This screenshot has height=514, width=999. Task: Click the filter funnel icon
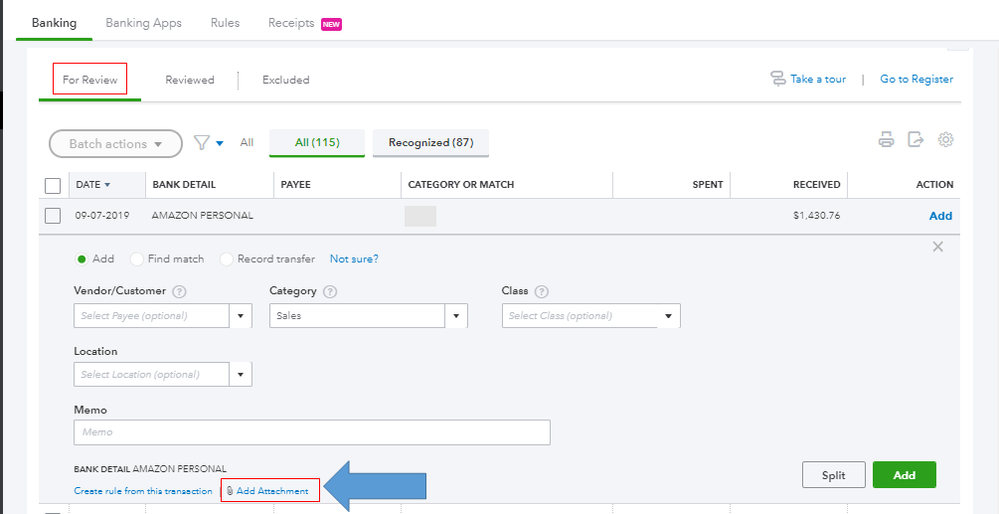202,143
